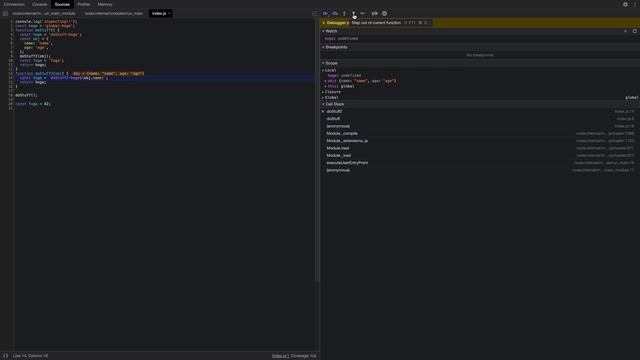Image resolution: width=640 pixels, height=360 pixels.
Task: Expand the obj variable in Local scope
Action: [326, 81]
